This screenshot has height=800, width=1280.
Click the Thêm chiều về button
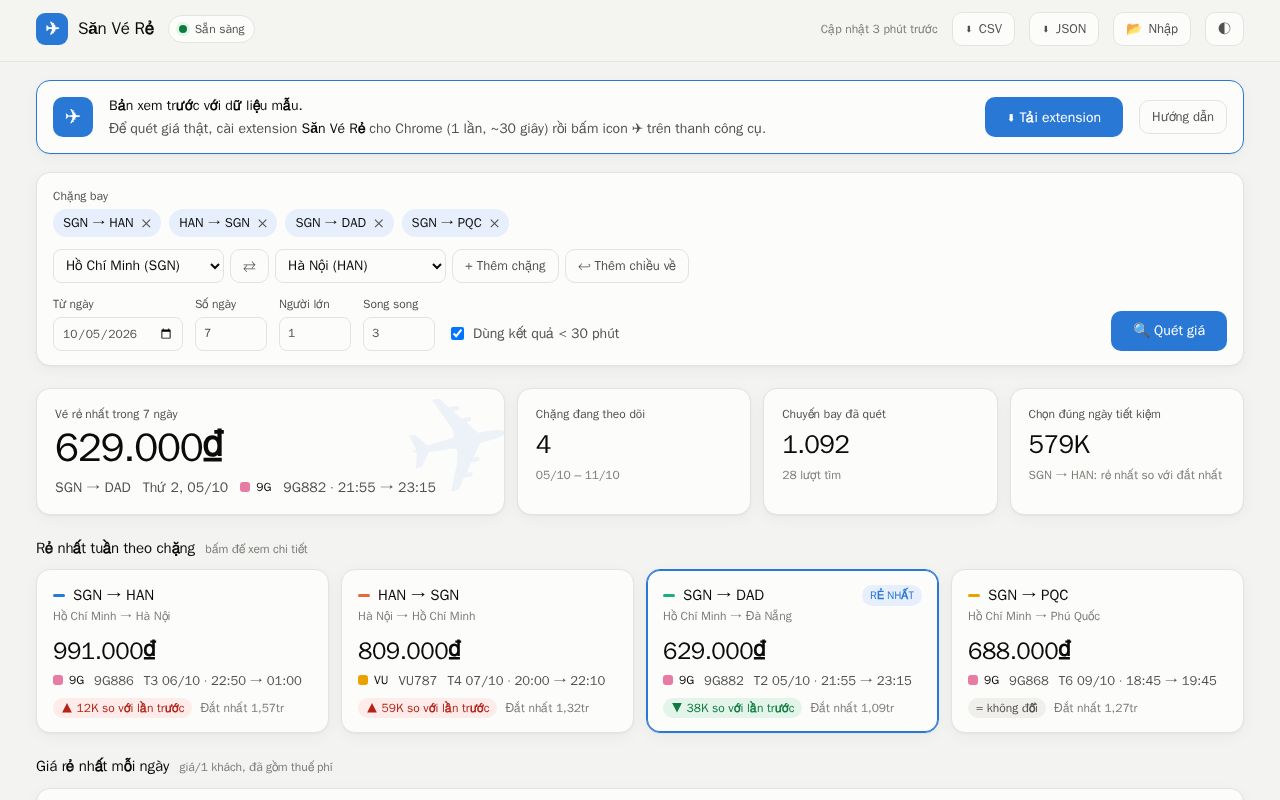pos(627,266)
